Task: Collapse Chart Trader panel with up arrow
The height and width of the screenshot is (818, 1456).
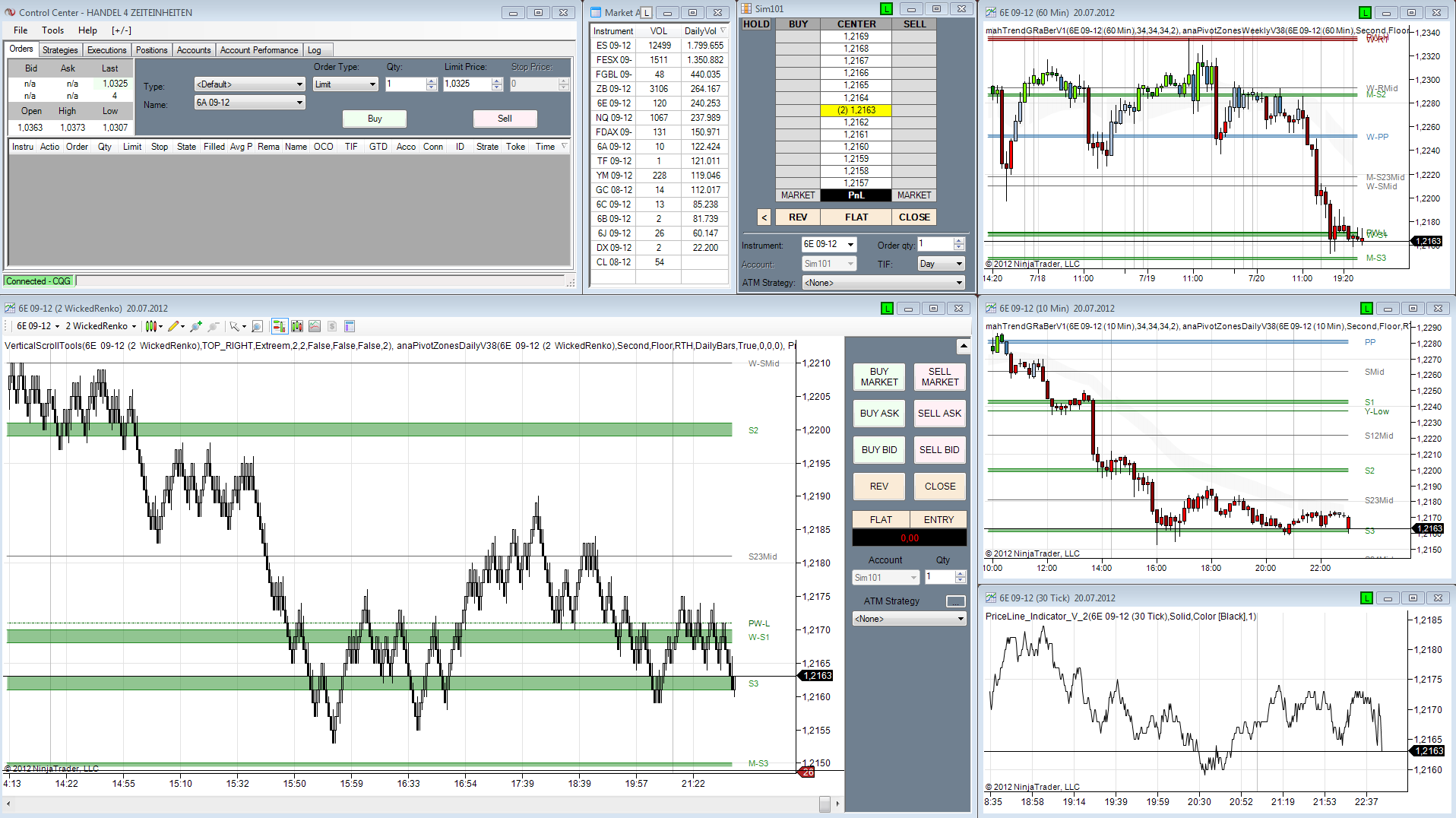Action: point(964,347)
